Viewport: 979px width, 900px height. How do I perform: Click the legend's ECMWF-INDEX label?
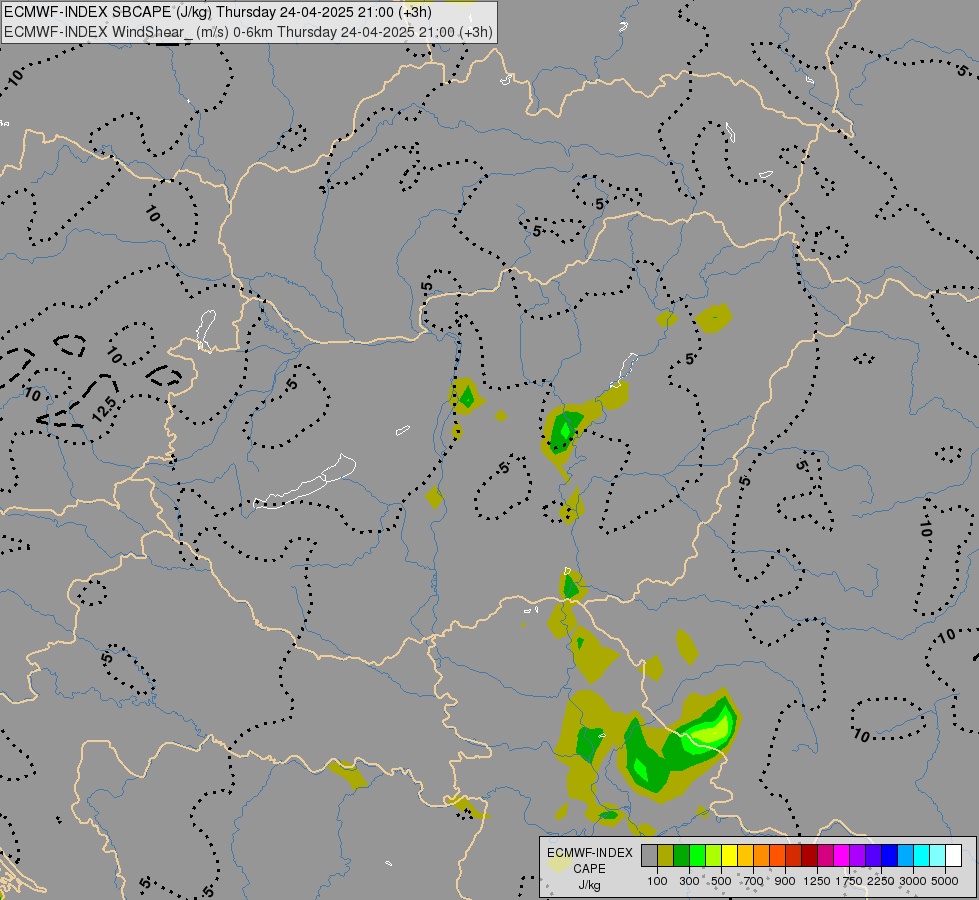[589, 853]
